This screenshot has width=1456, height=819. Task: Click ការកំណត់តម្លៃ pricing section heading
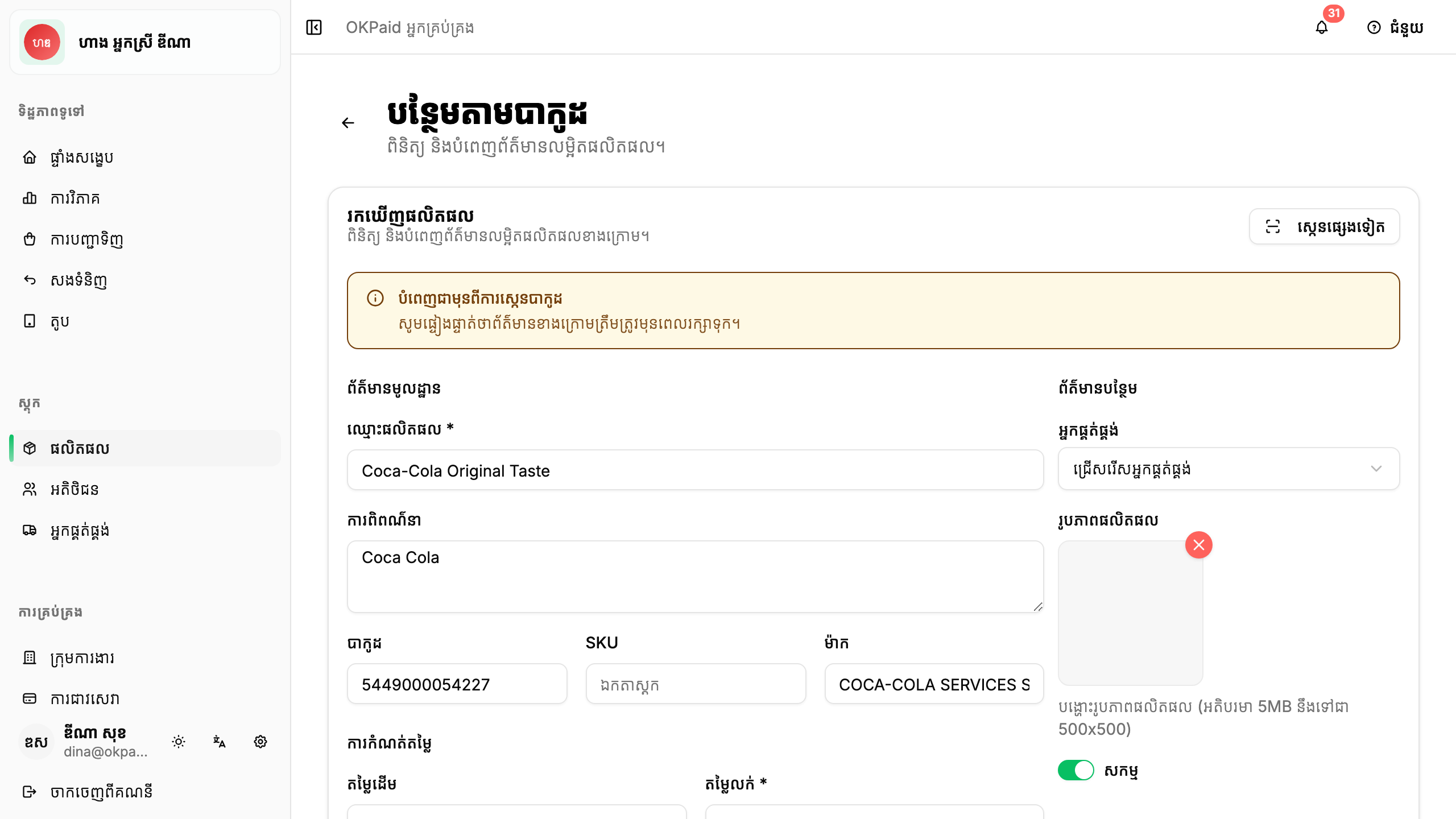click(390, 743)
